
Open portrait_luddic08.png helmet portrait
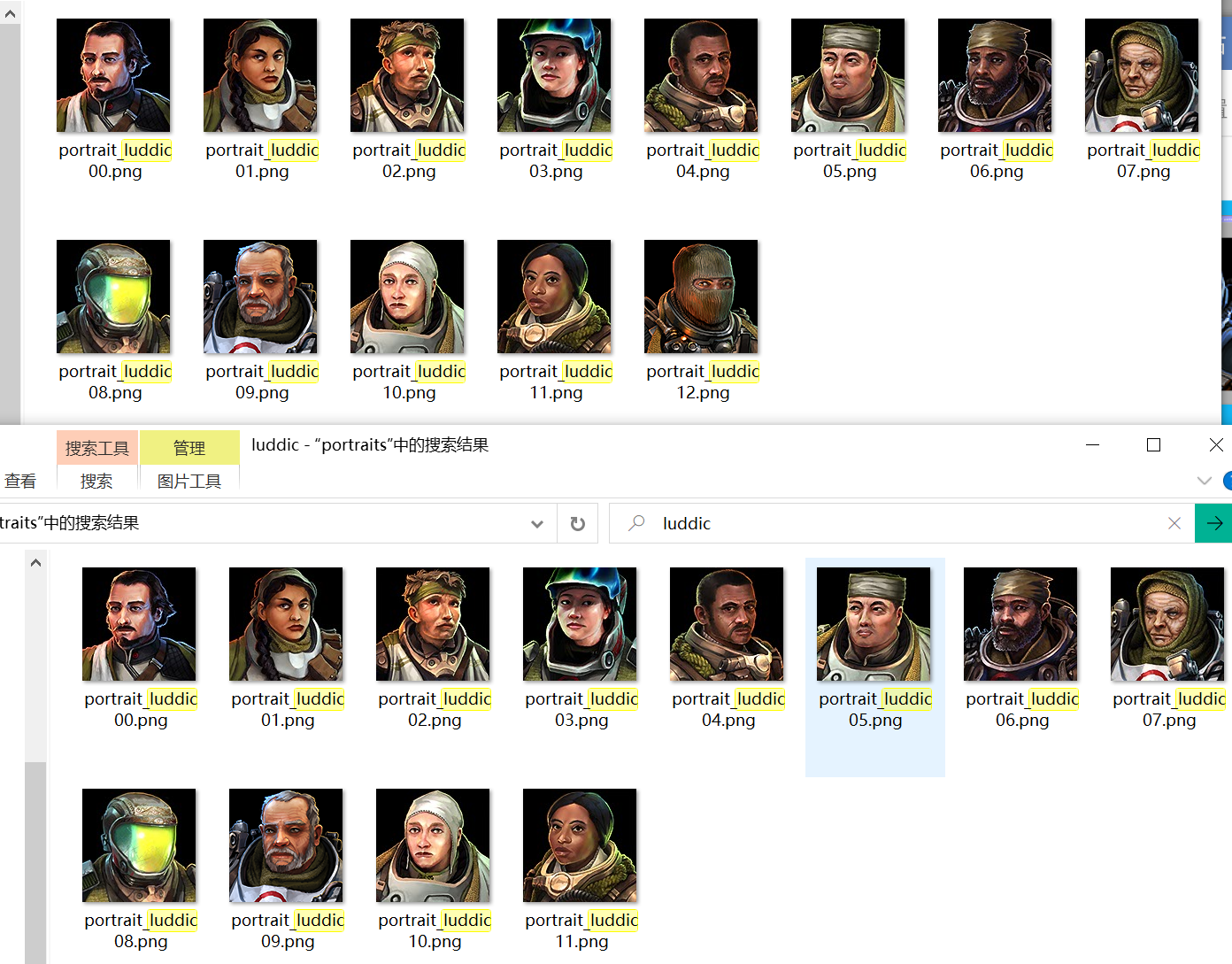(x=139, y=844)
